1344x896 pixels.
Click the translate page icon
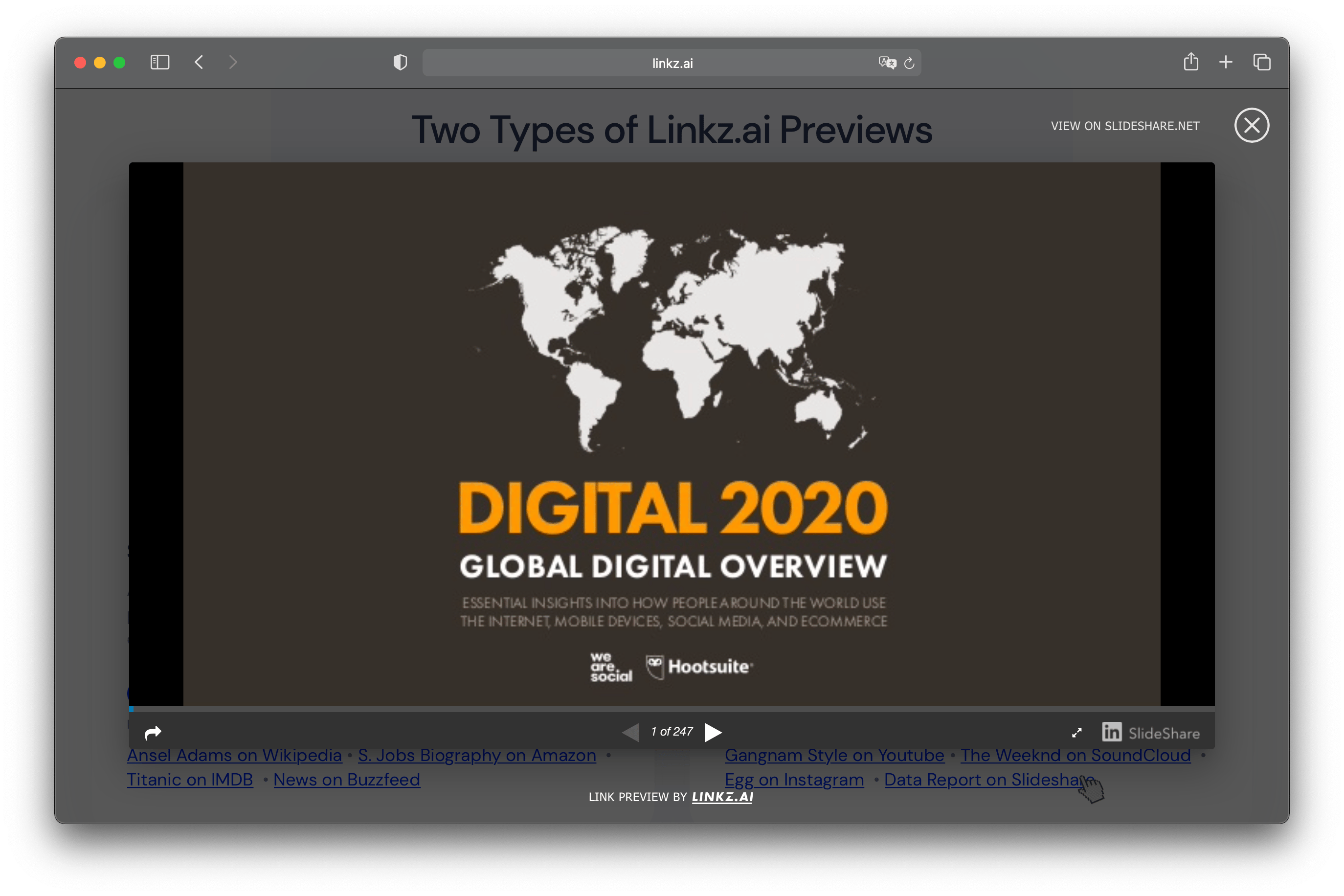887,63
